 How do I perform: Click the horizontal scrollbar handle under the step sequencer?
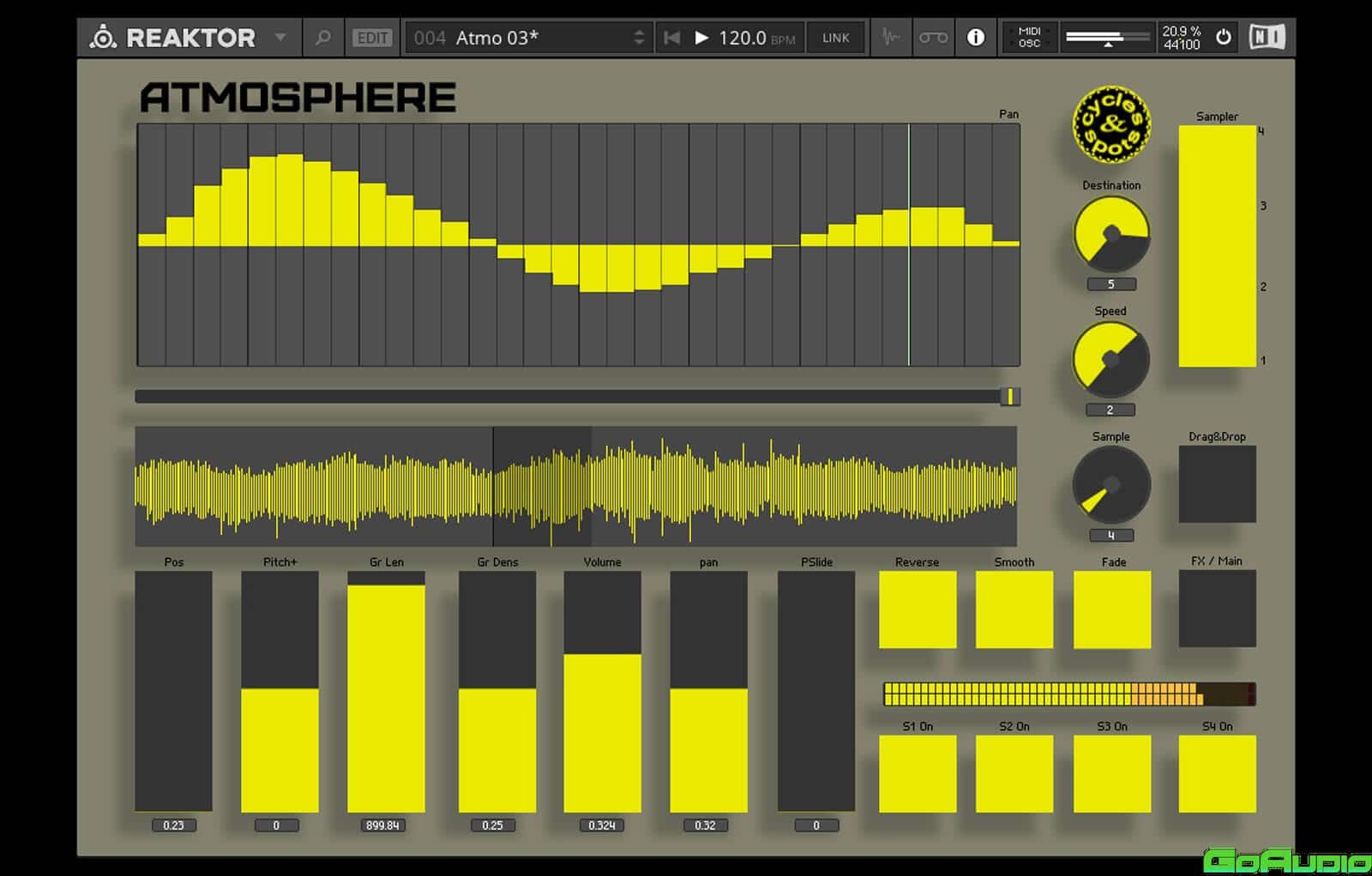[x=1010, y=396]
